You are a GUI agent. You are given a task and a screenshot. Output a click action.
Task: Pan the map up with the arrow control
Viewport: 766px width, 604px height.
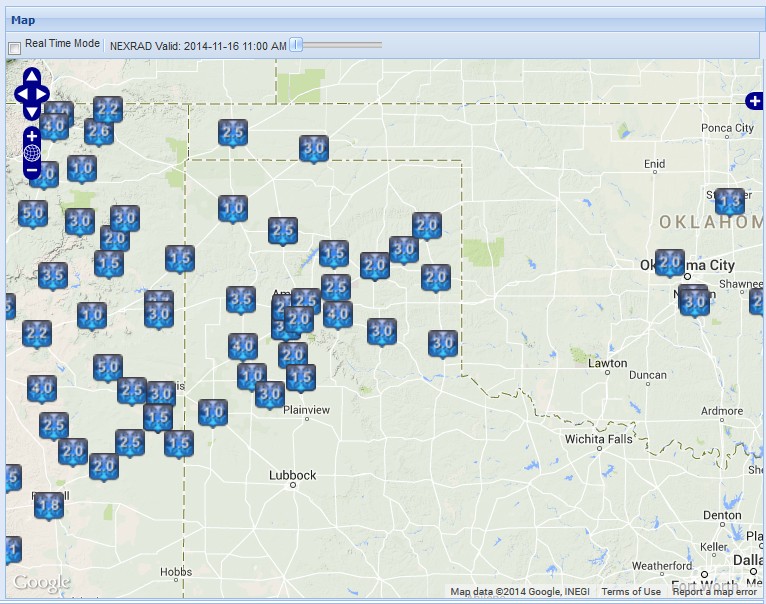32,76
